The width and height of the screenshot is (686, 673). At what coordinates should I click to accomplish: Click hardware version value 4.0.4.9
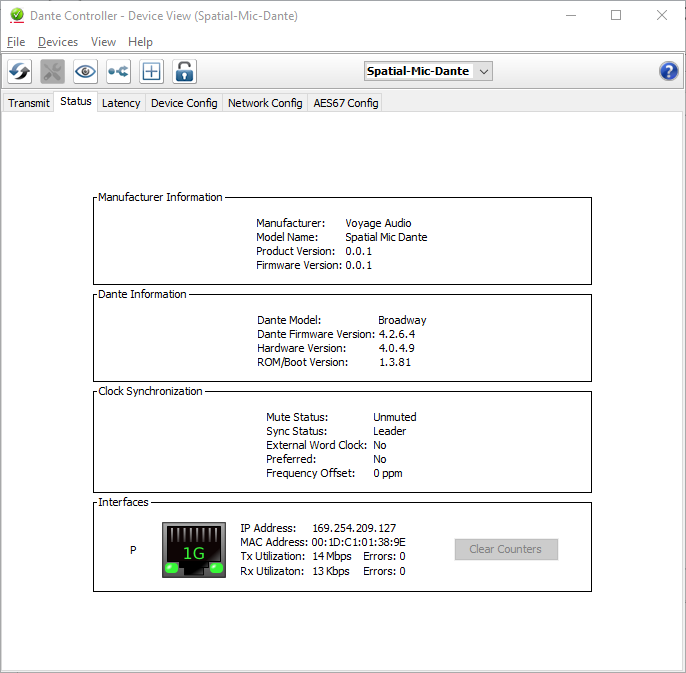[396, 348]
